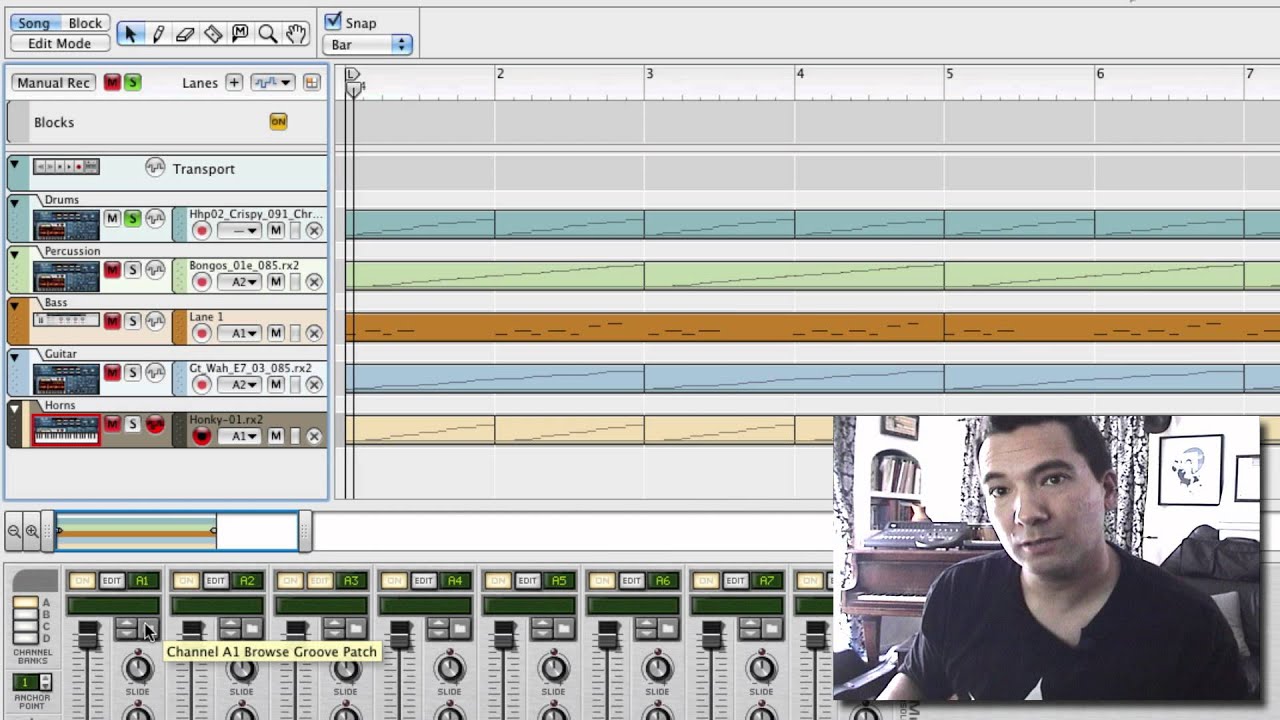Click the Bass track device icon
1280x720 pixels.
coord(66,321)
